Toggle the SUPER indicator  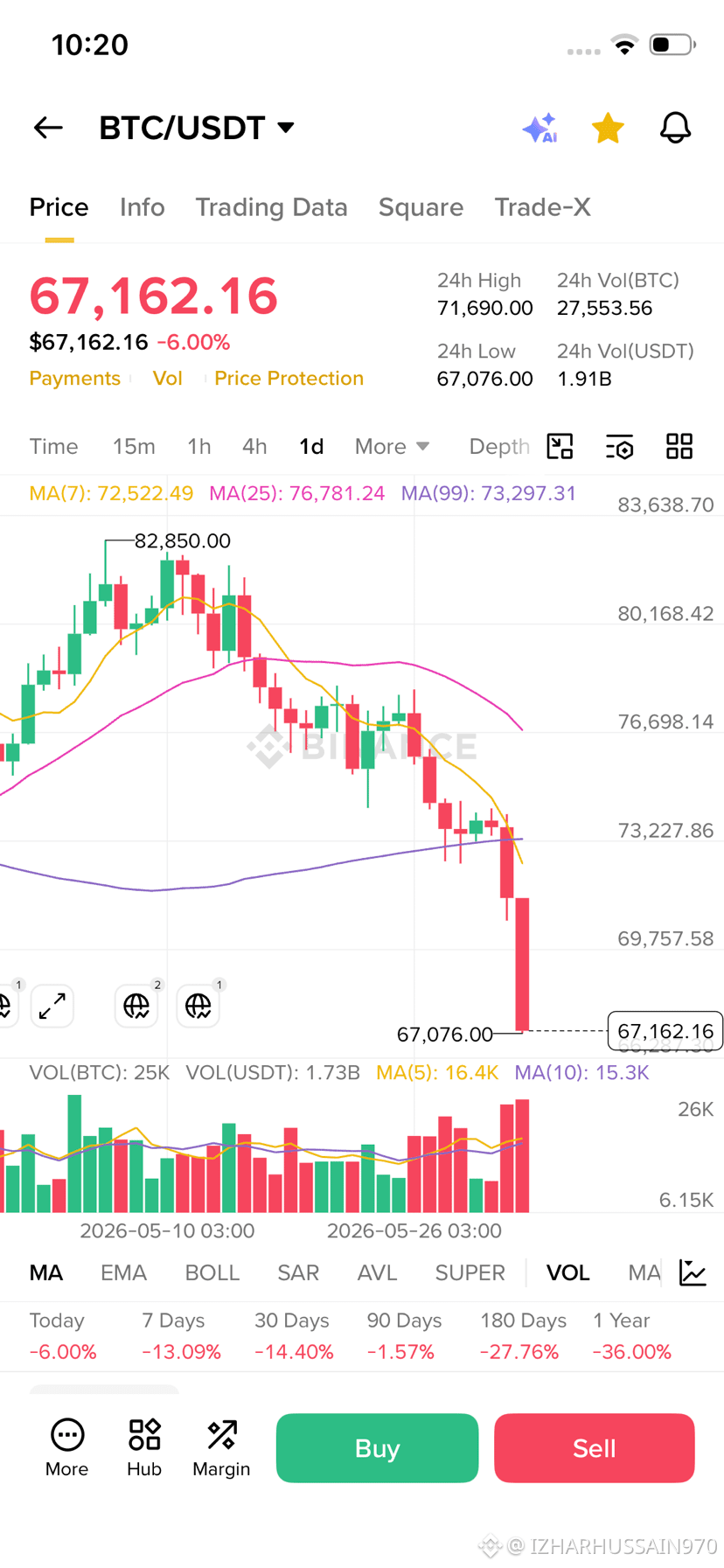[x=470, y=1272]
